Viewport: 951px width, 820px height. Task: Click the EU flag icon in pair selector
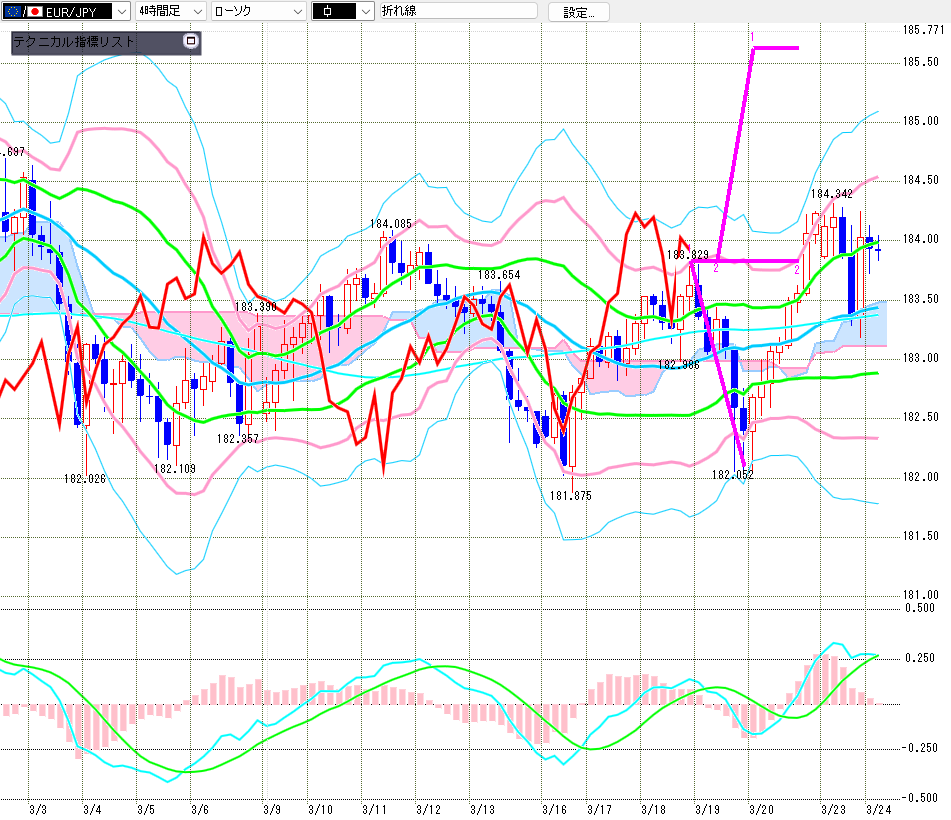point(13,11)
